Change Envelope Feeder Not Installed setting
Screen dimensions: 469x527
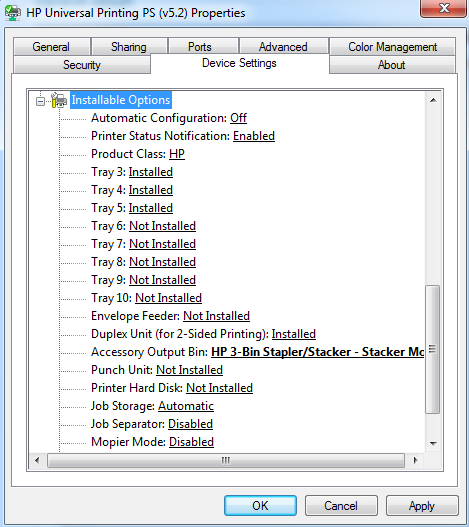tap(216, 316)
